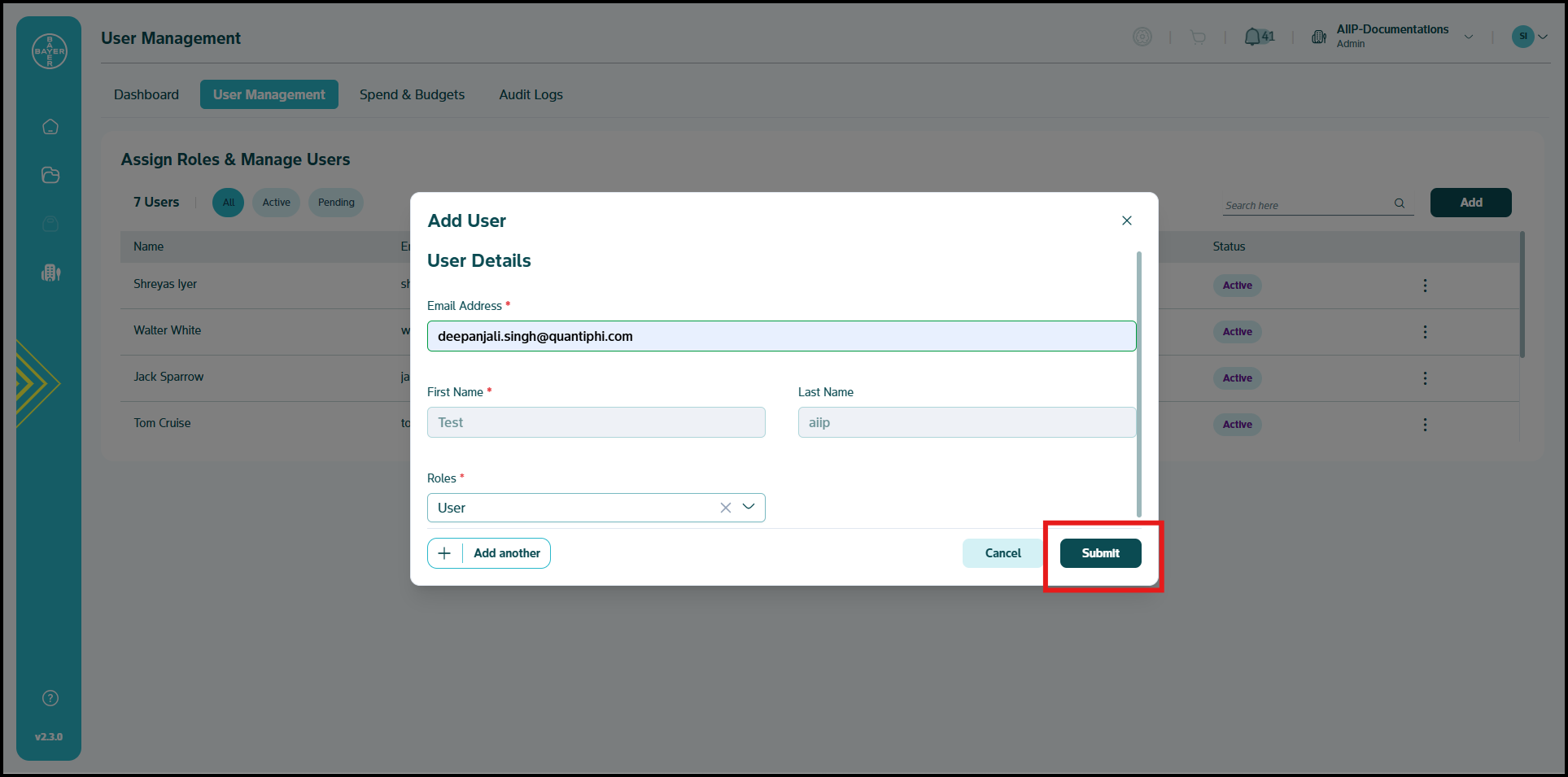Open the help question mark icon

pyautogui.click(x=50, y=698)
